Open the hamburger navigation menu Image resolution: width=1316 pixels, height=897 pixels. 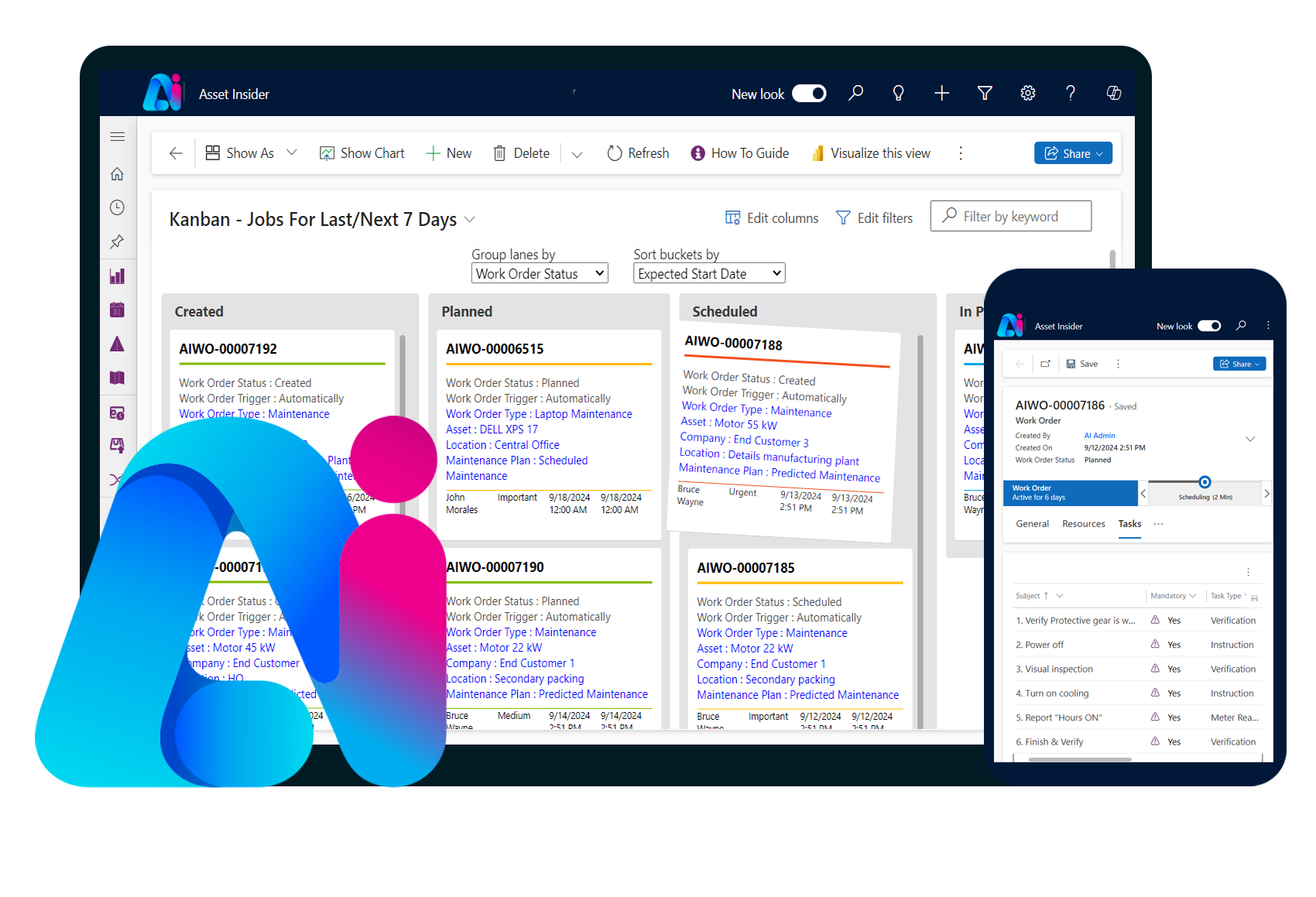118,137
